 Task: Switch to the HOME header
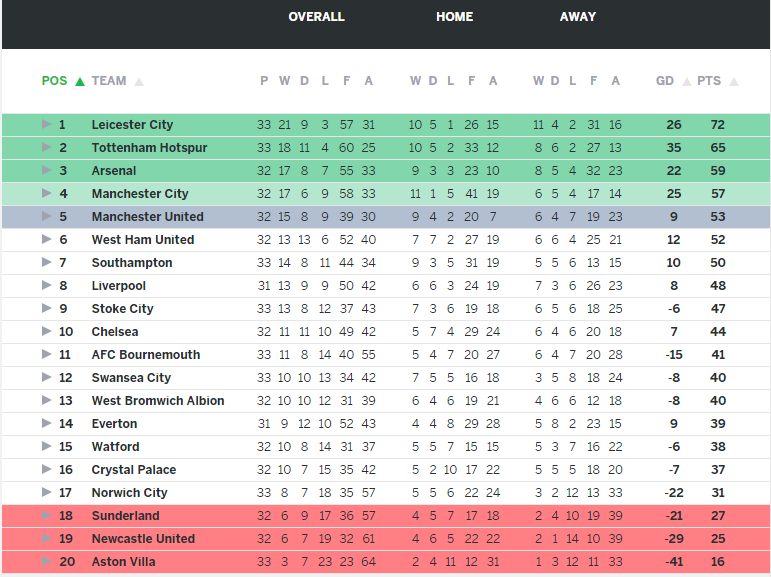pyautogui.click(x=454, y=17)
